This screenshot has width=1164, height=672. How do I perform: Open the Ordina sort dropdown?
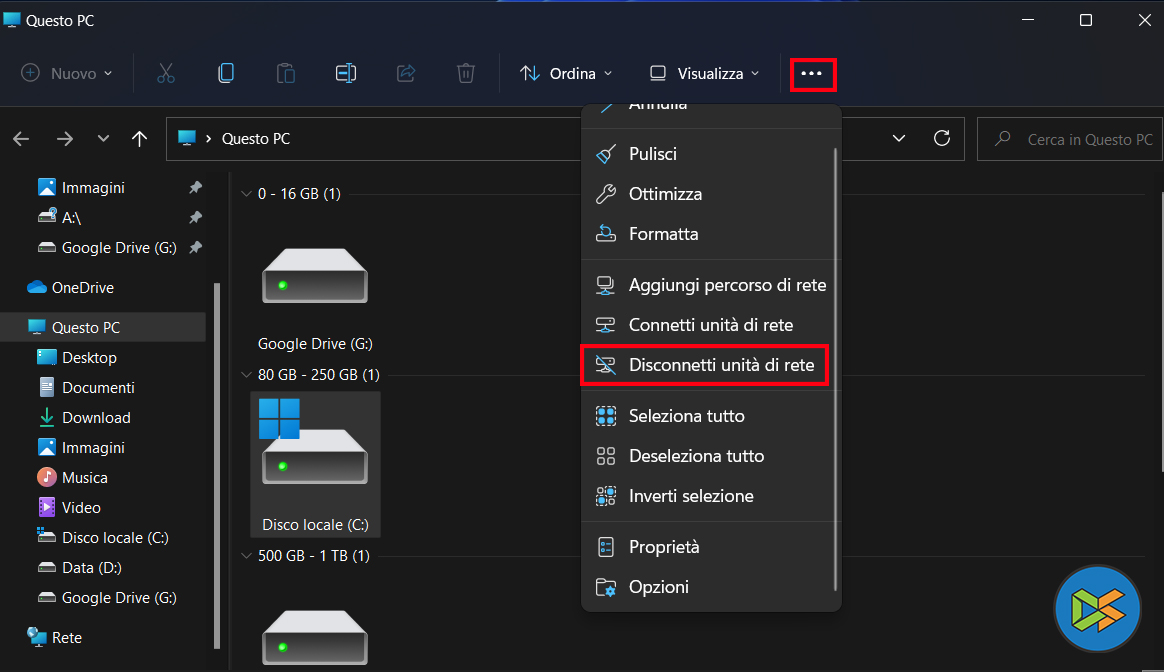click(x=566, y=73)
